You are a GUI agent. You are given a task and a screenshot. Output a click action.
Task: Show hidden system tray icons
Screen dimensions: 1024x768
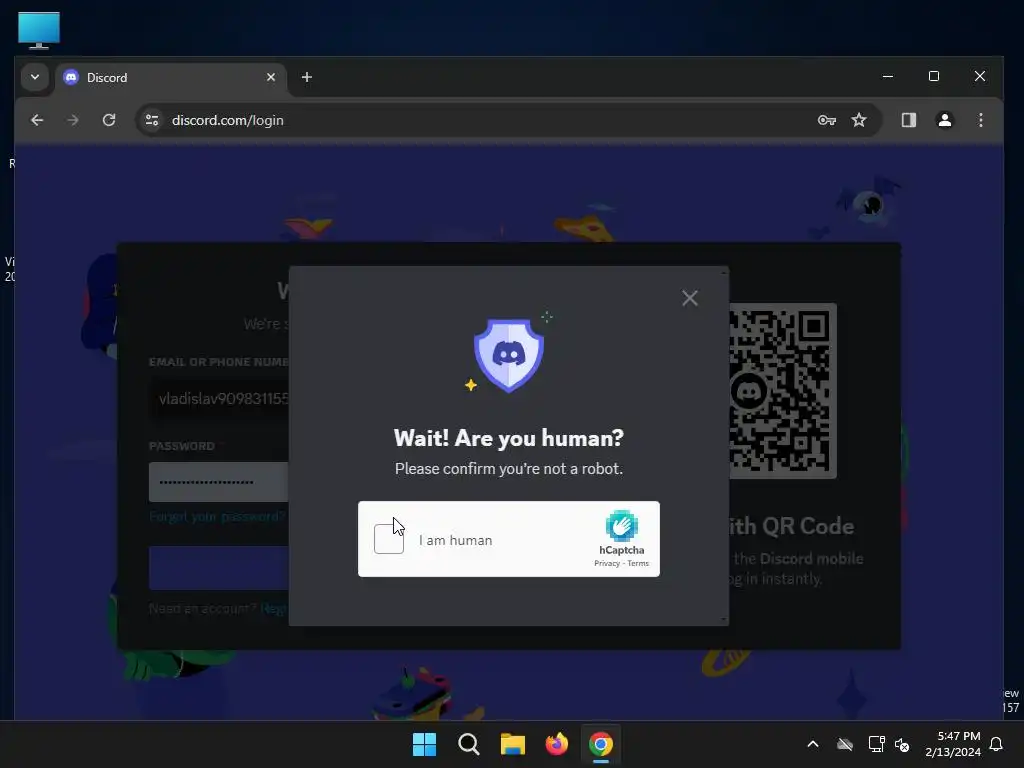(x=813, y=744)
